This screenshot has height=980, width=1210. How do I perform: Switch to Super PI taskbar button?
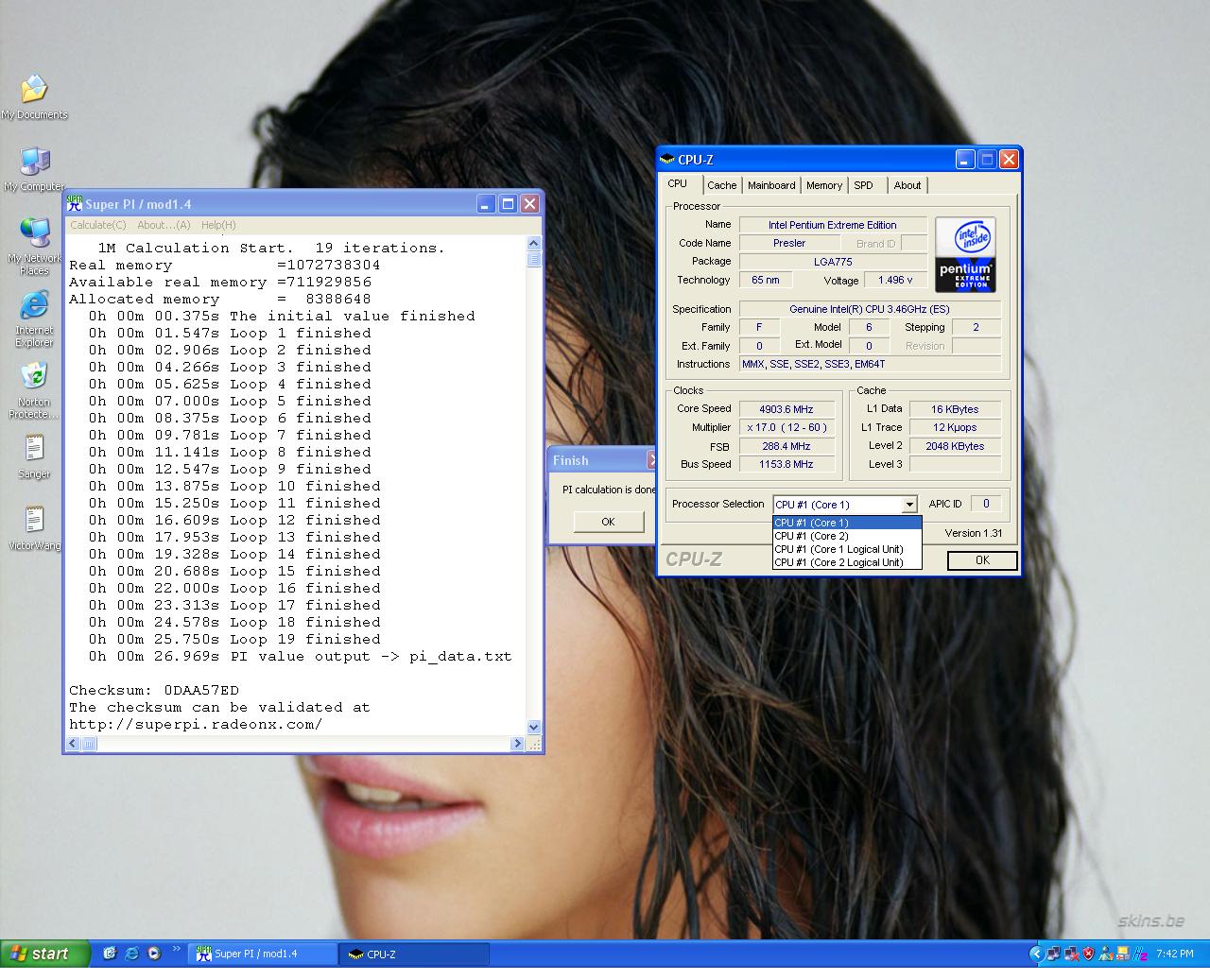click(265, 954)
